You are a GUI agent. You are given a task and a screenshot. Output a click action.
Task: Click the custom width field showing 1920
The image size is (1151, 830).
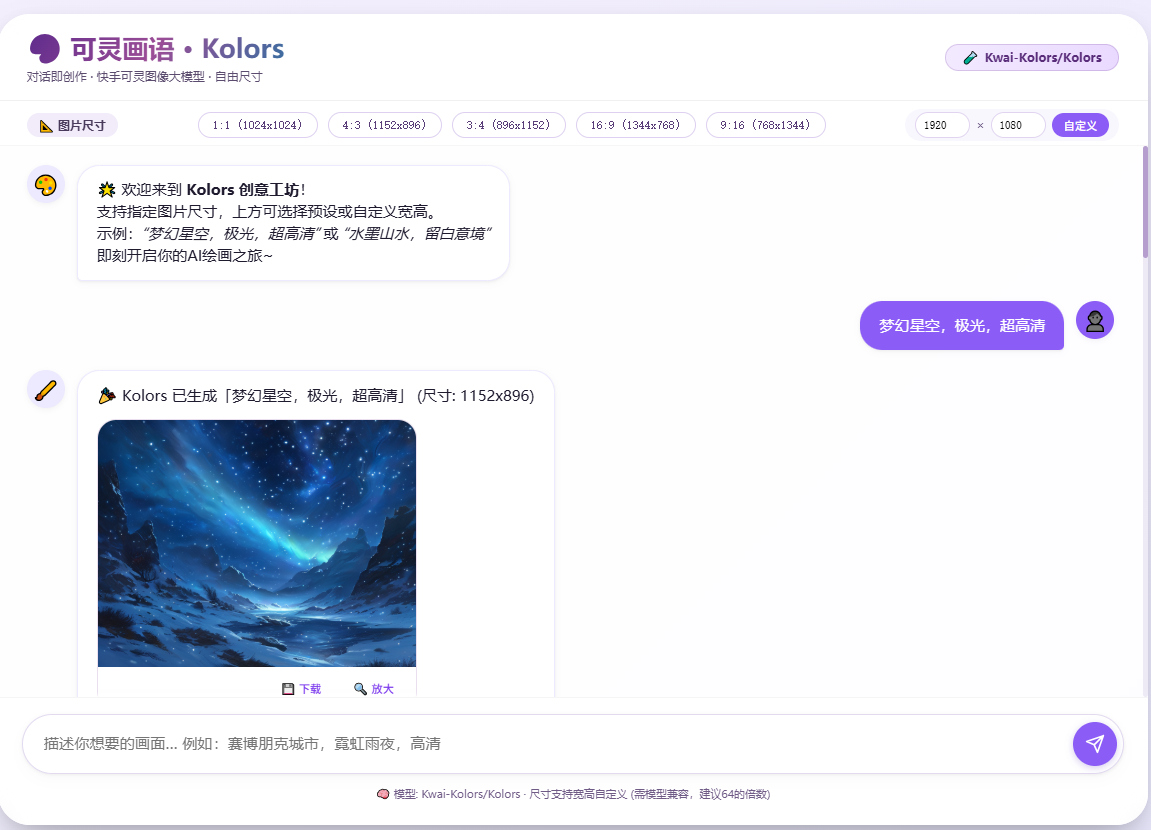[941, 125]
